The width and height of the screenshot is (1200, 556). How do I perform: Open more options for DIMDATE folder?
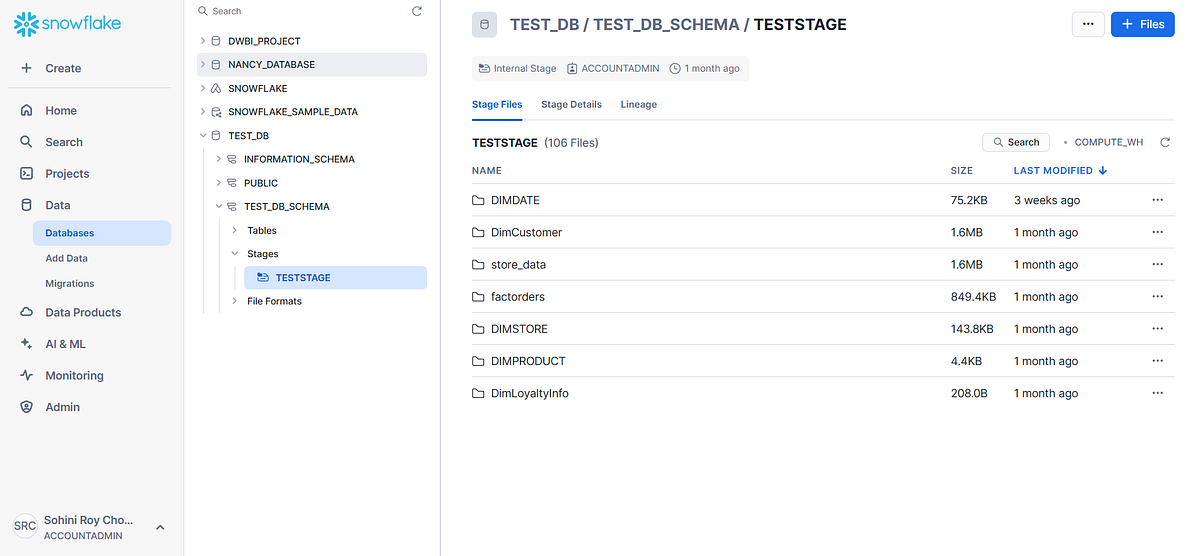click(x=1157, y=200)
